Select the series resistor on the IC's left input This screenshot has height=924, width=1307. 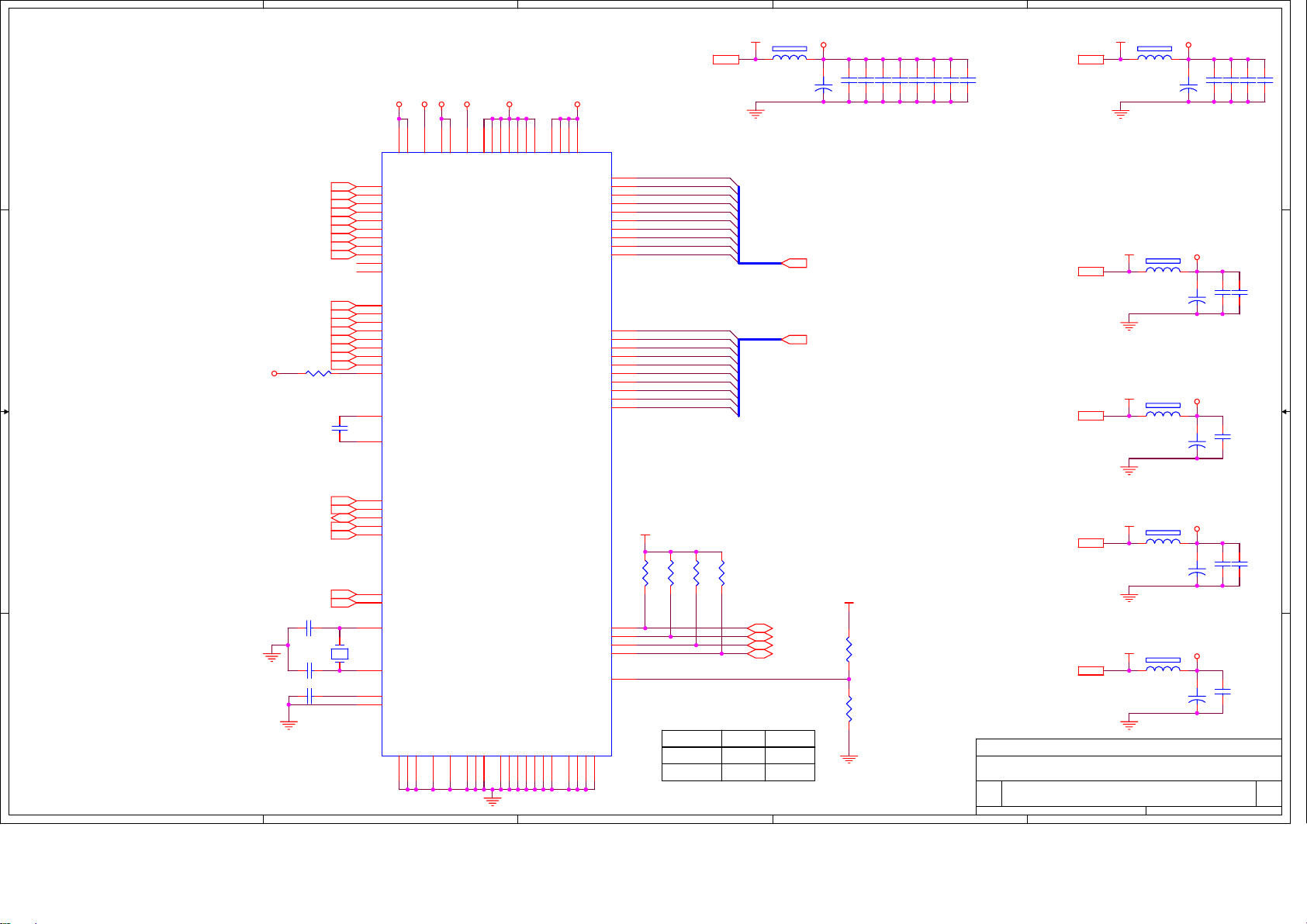[x=318, y=373]
